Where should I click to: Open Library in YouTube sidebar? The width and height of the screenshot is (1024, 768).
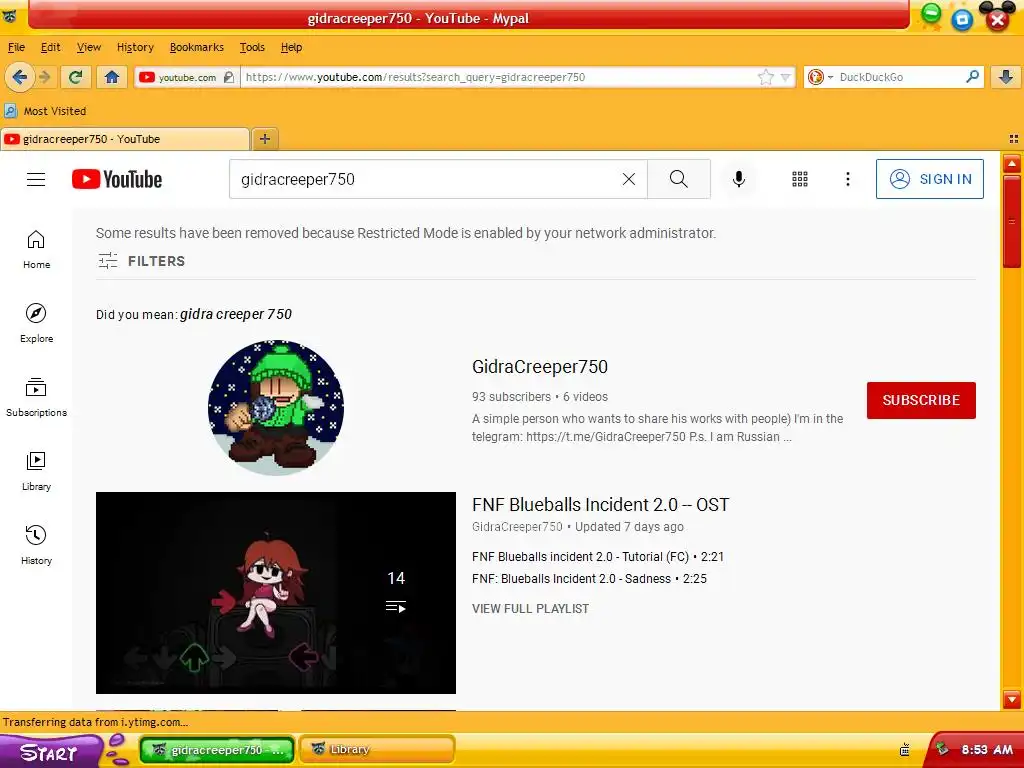(x=36, y=471)
